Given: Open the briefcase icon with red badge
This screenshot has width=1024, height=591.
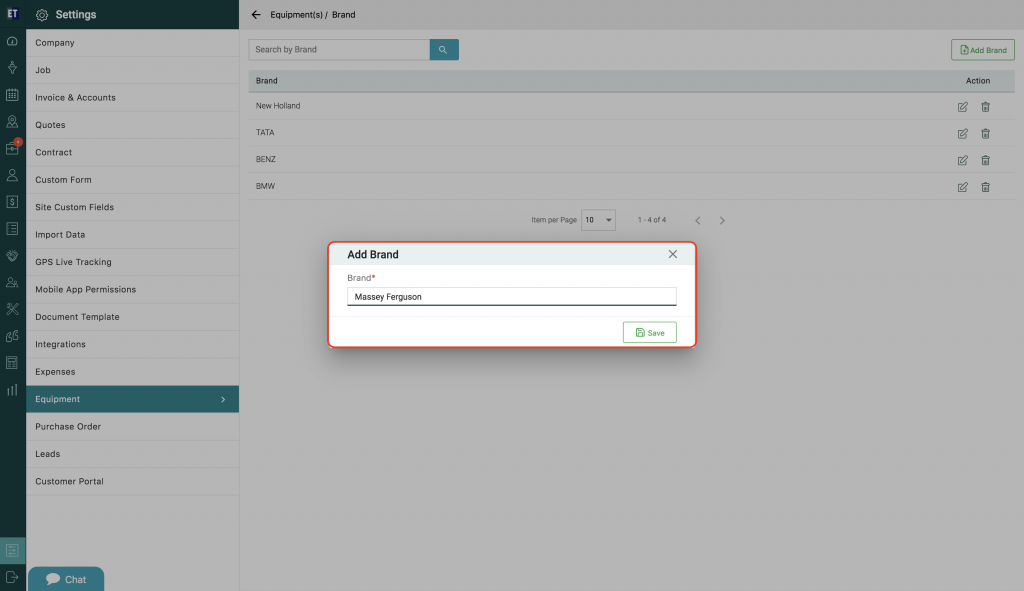Looking at the screenshot, I should click(12, 148).
